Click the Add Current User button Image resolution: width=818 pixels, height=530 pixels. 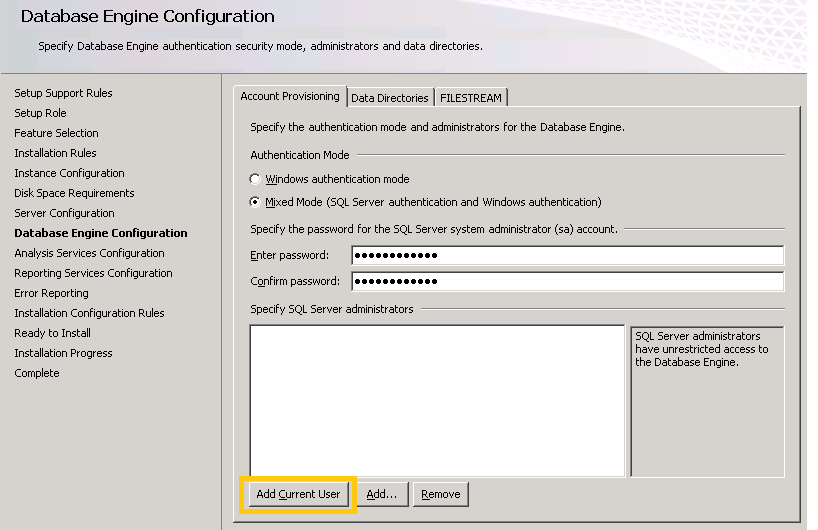(298, 494)
